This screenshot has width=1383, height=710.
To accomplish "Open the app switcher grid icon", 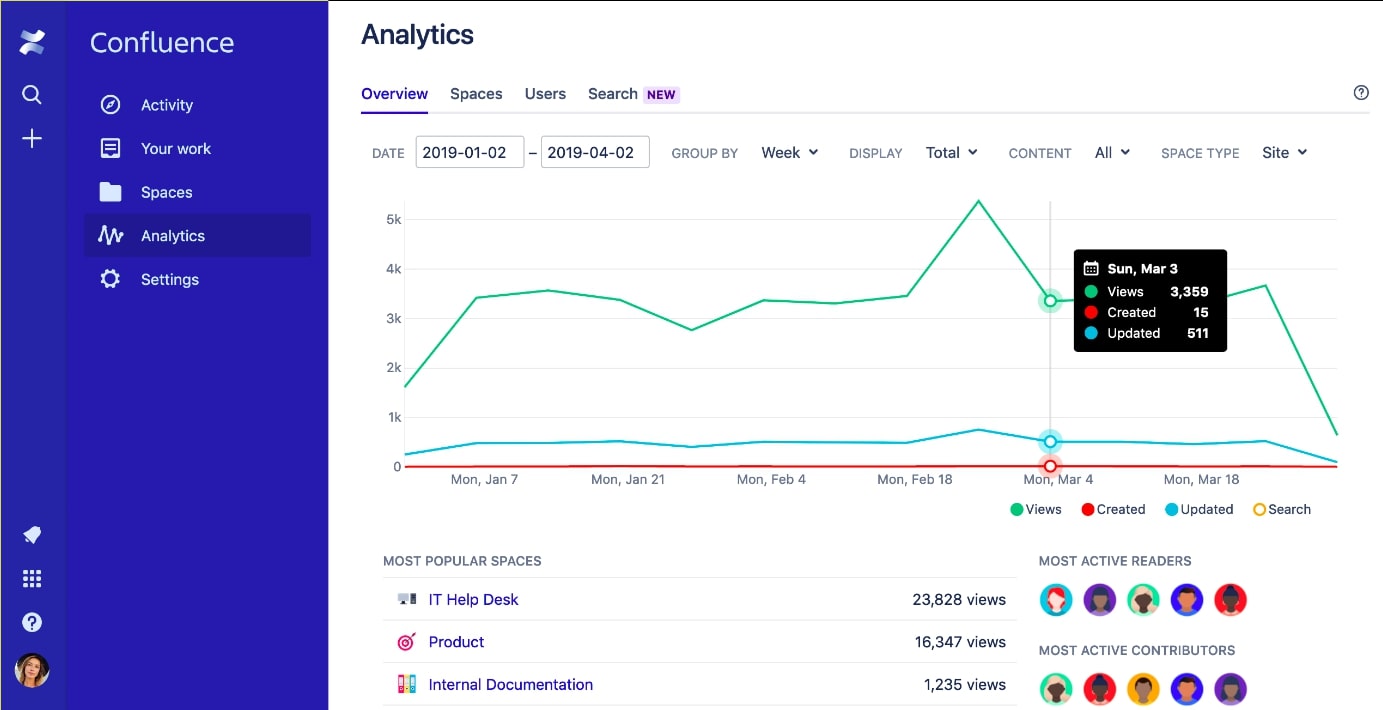I will point(32,579).
